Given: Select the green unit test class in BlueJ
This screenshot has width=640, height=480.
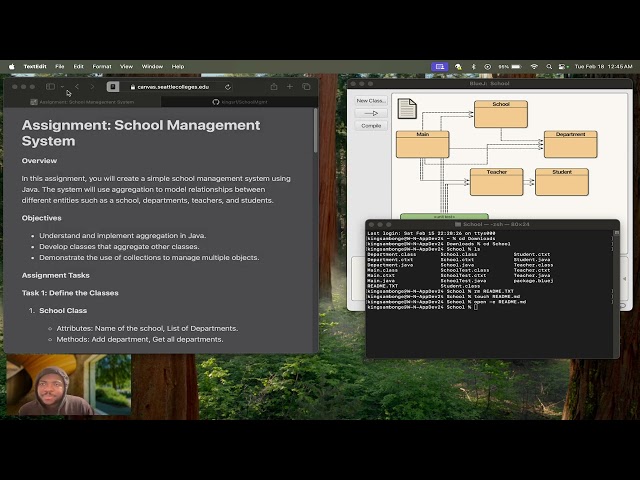Looking at the screenshot, I should (x=444, y=216).
